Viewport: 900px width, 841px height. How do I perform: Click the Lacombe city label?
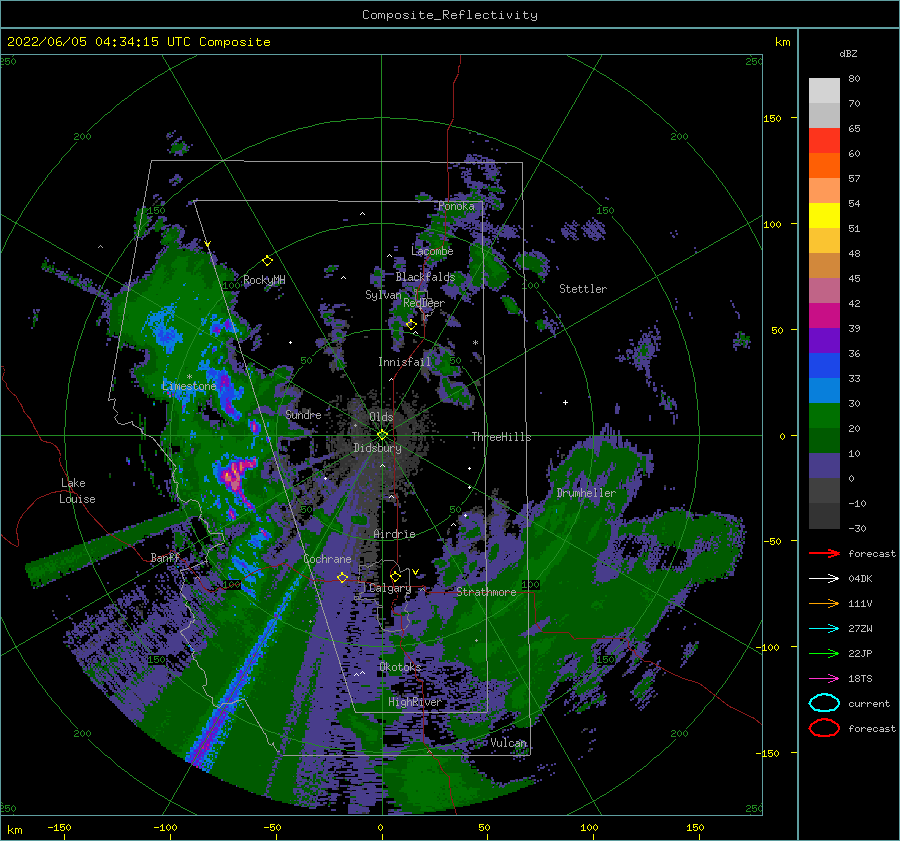432,251
